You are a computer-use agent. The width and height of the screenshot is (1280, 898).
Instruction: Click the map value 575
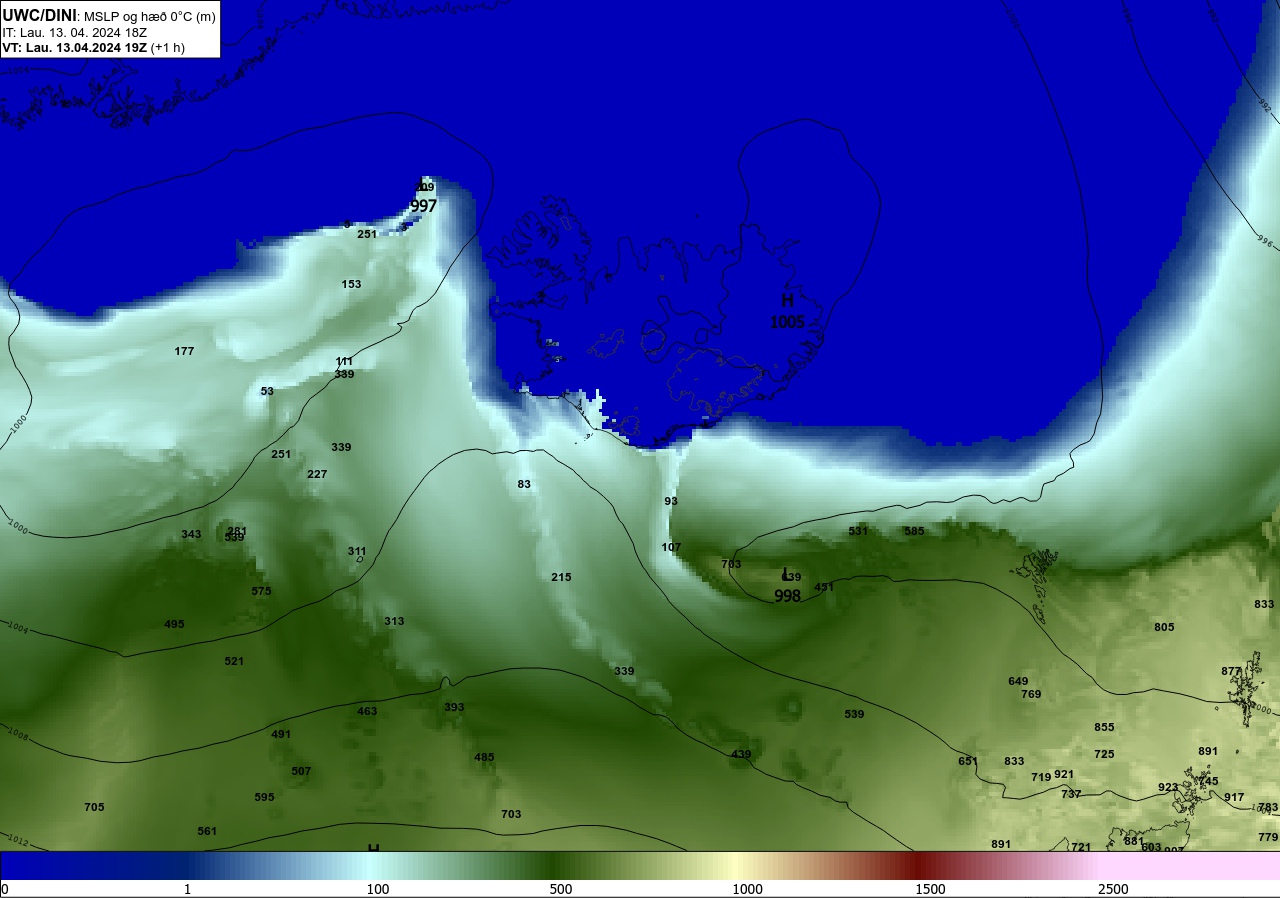261,591
